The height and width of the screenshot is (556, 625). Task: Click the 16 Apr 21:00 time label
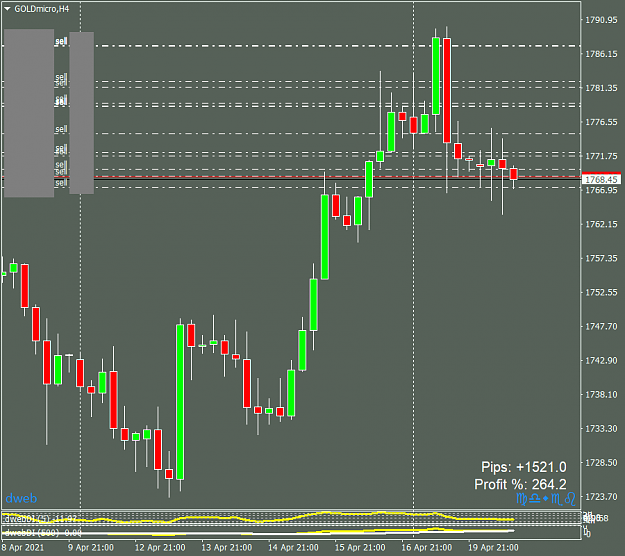[426, 548]
